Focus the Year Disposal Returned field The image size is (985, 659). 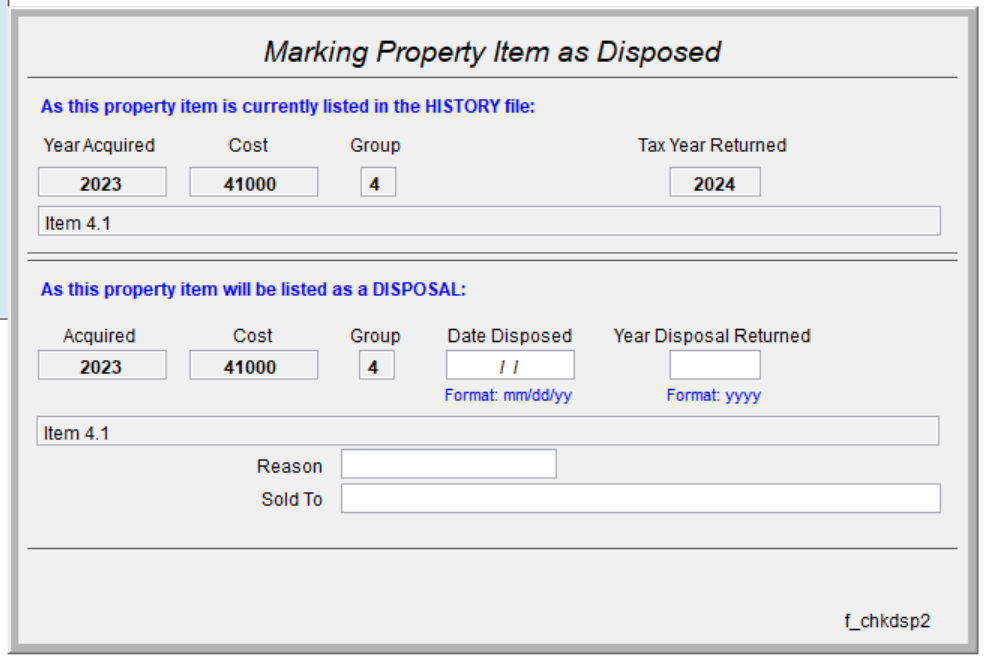pyautogui.click(x=714, y=366)
